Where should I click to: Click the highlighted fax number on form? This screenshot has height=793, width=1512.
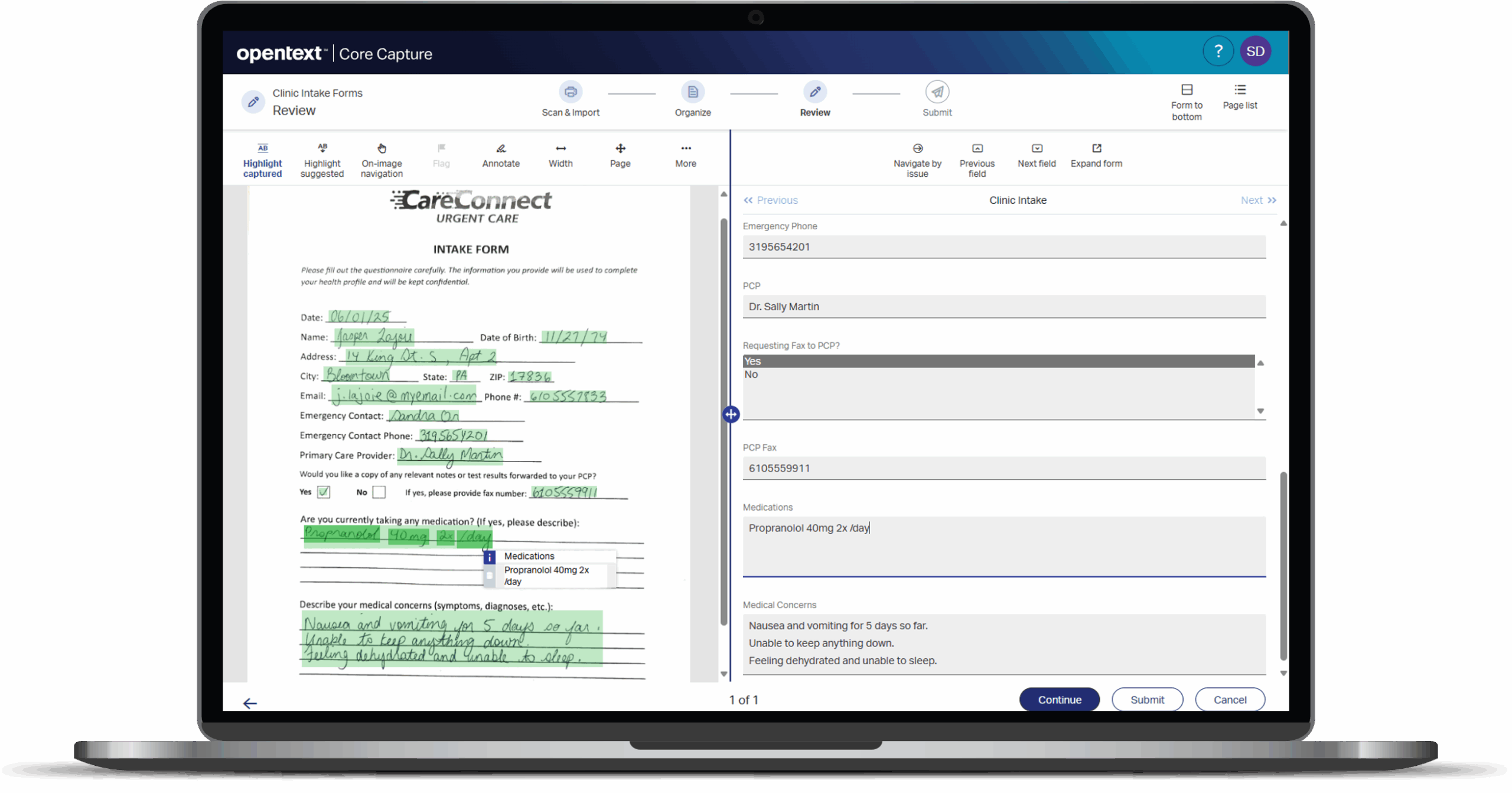564,493
